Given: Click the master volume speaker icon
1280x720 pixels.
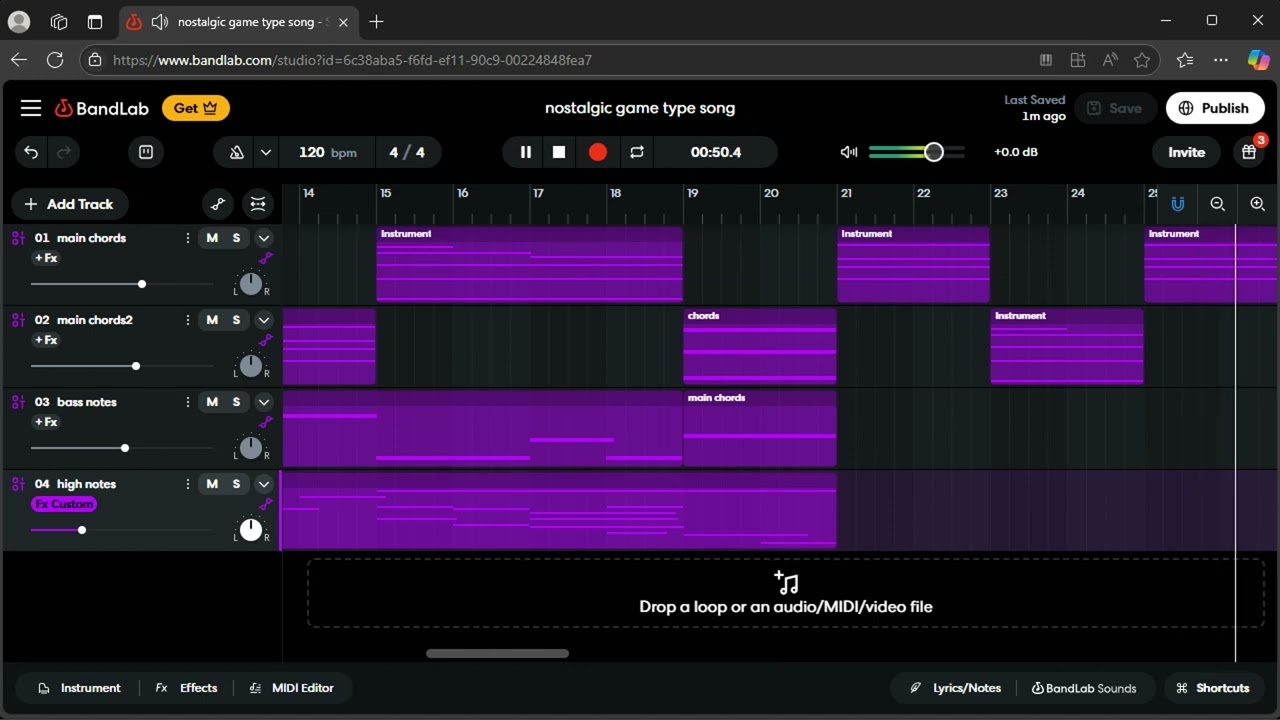Looking at the screenshot, I should coord(849,152).
